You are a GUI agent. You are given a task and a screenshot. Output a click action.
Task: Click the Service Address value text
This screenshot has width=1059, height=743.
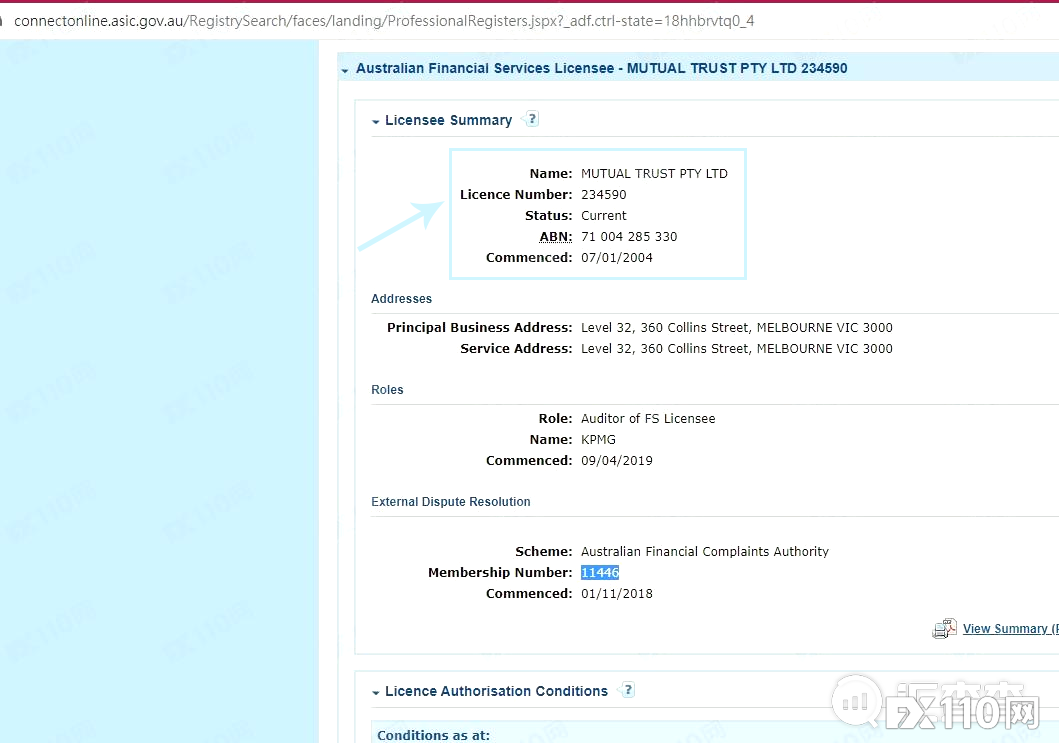pyautogui.click(x=736, y=349)
